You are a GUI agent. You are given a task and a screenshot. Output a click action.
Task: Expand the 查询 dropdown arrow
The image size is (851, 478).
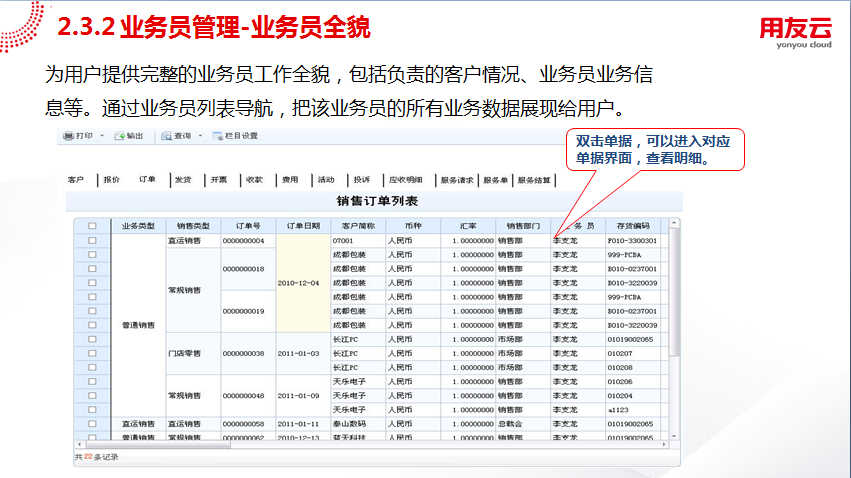click(x=199, y=136)
